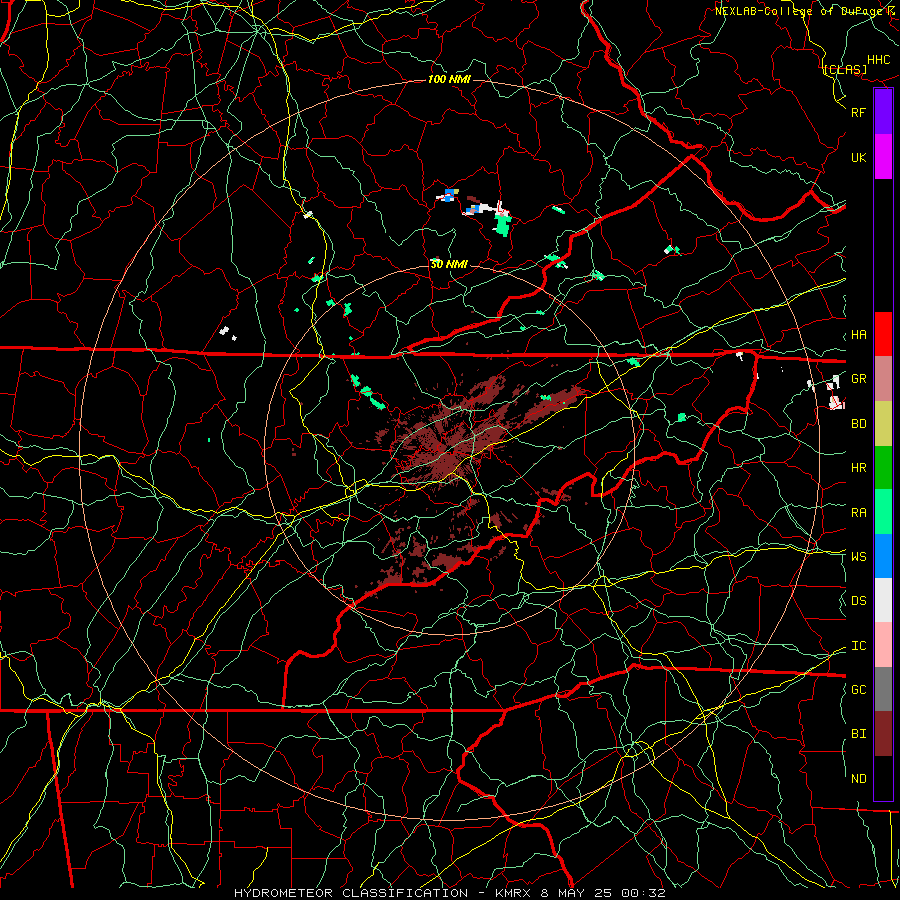Select the IC light pink legend swatch
The image size is (900, 900).
883,645
